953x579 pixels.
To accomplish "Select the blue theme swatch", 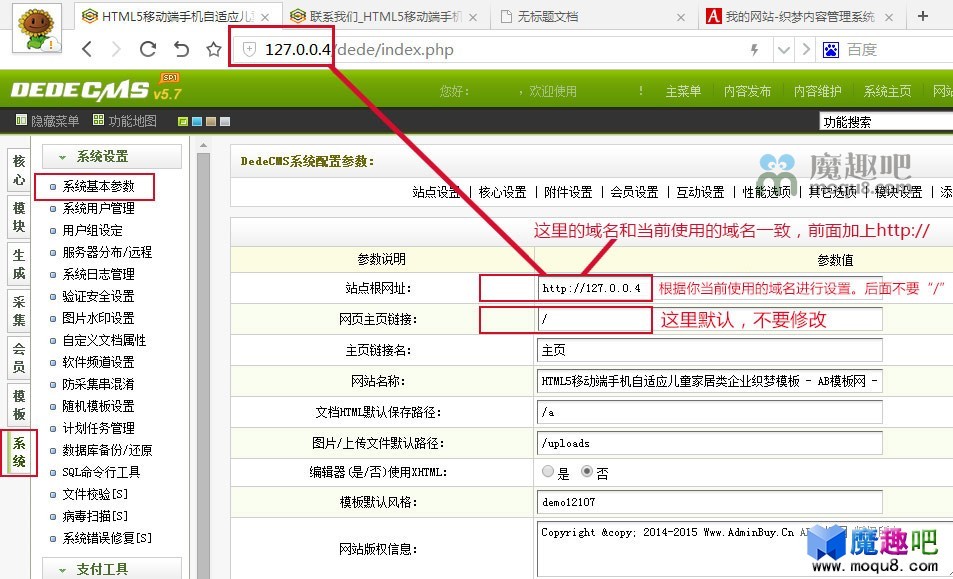I will pyautogui.click(x=197, y=122).
